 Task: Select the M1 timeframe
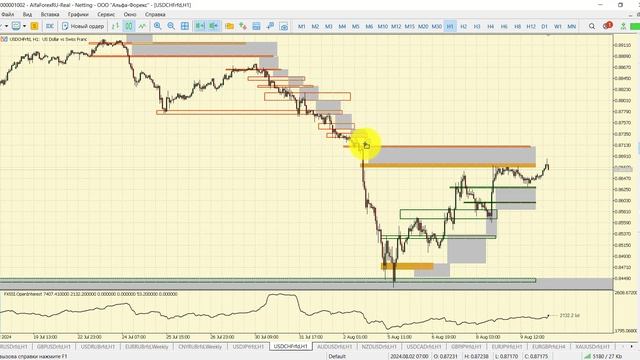302,26
